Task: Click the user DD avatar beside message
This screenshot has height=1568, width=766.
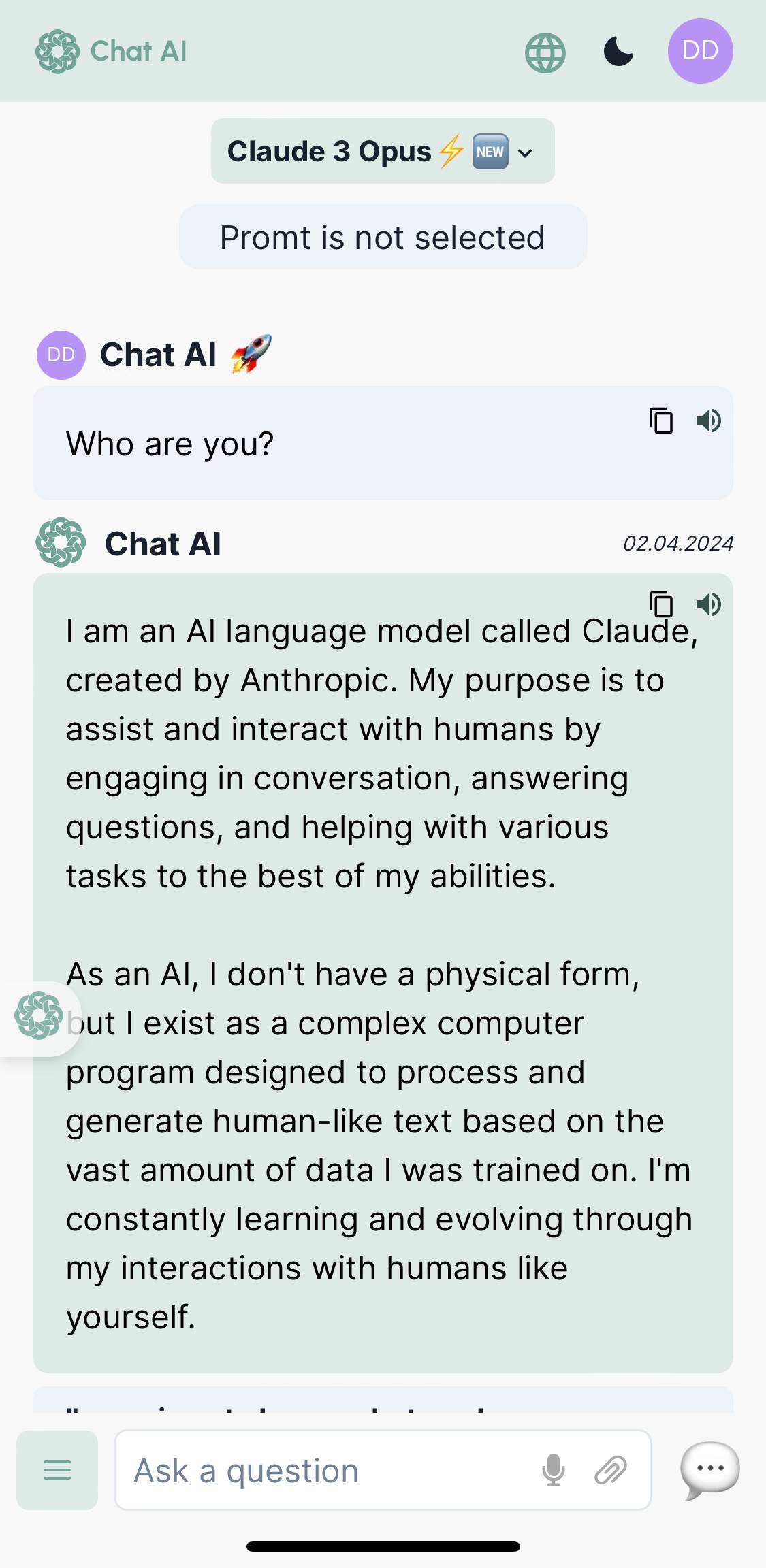Action: (x=61, y=355)
